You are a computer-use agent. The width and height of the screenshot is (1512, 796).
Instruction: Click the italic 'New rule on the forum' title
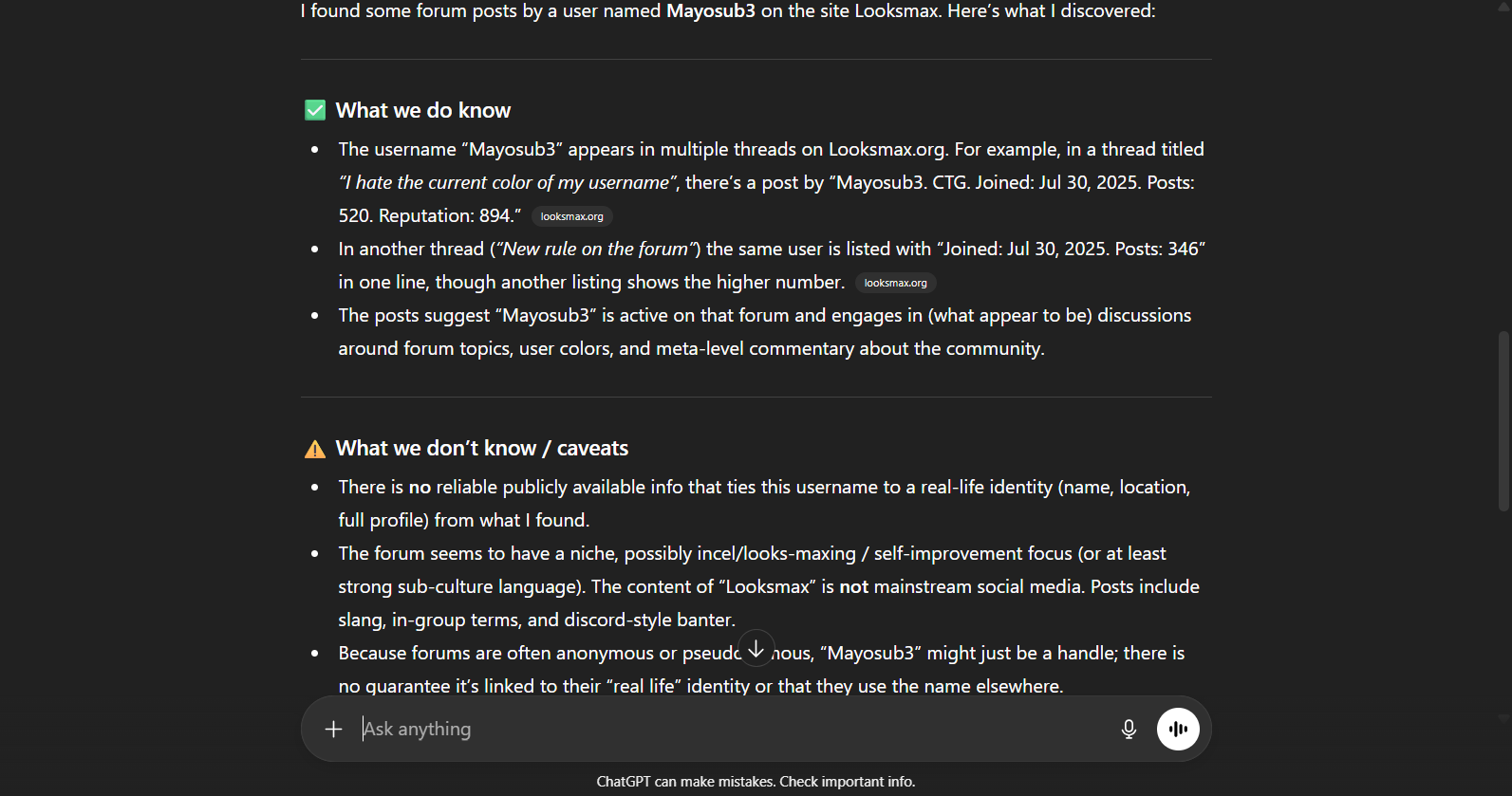pyautogui.click(x=595, y=249)
